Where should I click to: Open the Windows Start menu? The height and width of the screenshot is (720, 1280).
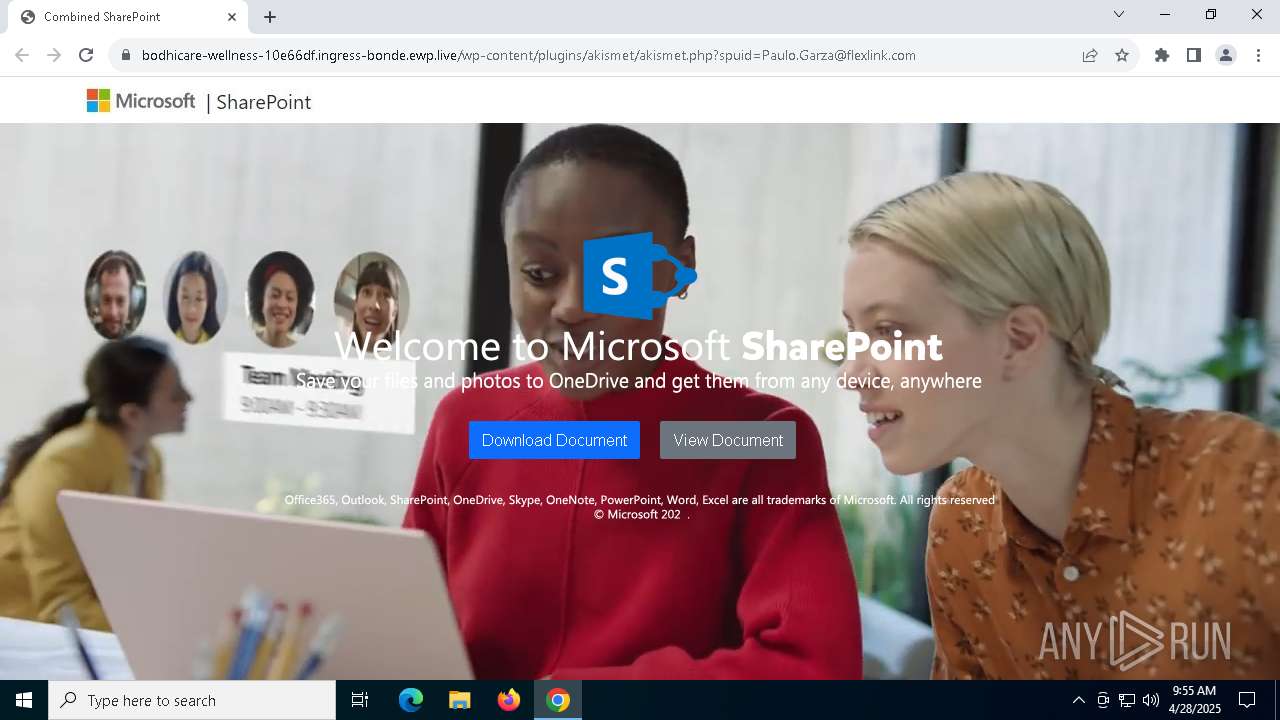click(x=24, y=700)
